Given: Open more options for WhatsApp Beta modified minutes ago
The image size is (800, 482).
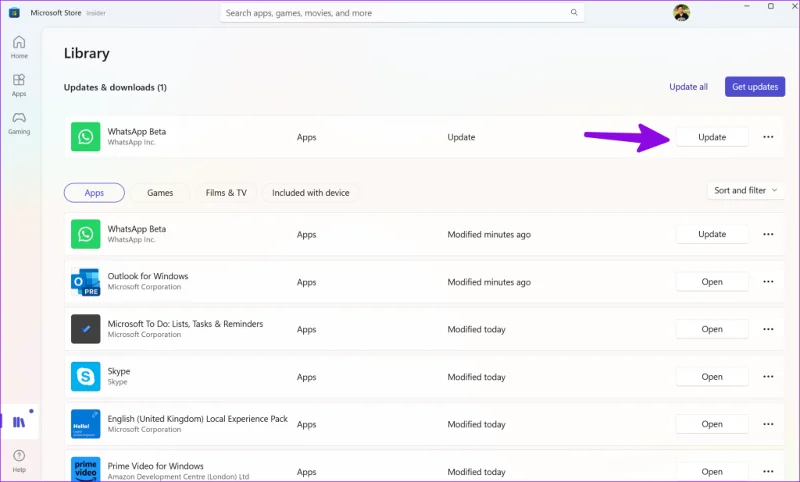Looking at the screenshot, I should tap(768, 234).
